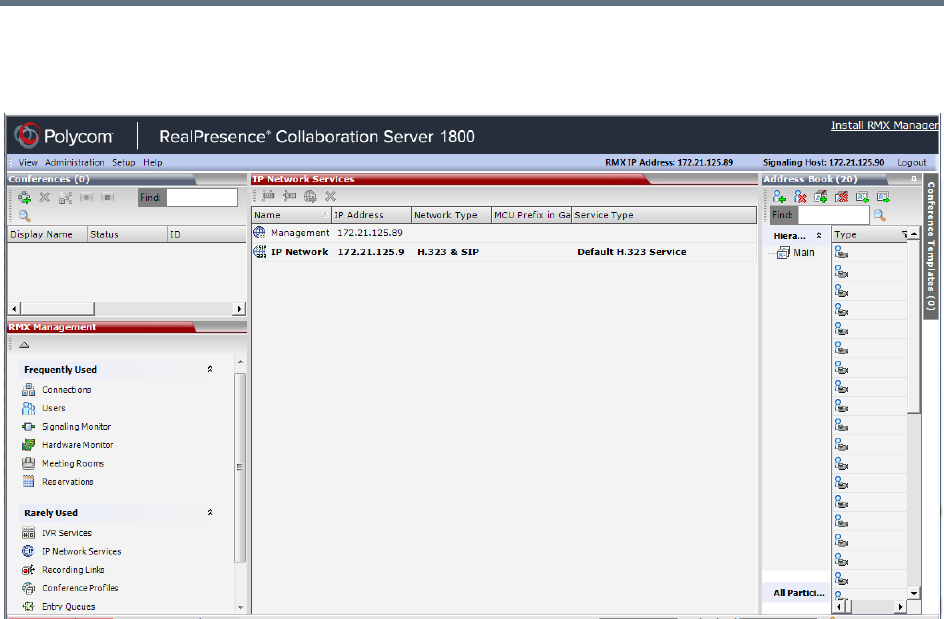
Task: Click the Delete Group icon in Address Book
Action: pos(842,197)
